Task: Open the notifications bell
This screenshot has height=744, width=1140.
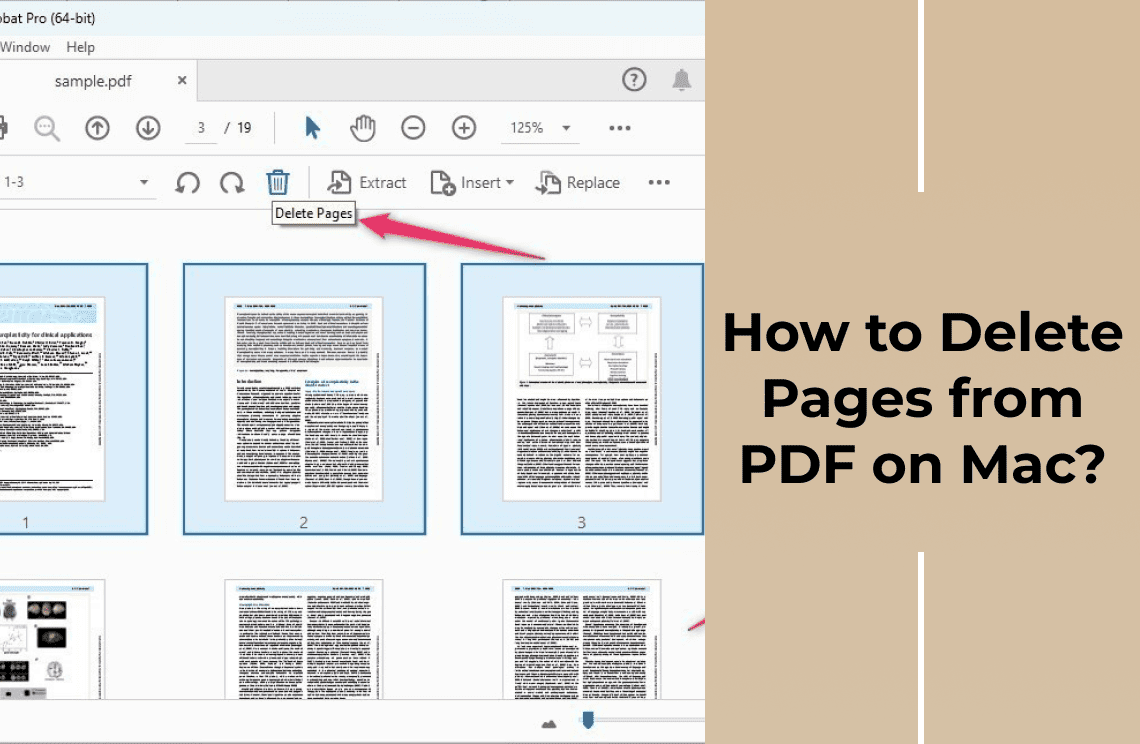Action: tap(684, 79)
